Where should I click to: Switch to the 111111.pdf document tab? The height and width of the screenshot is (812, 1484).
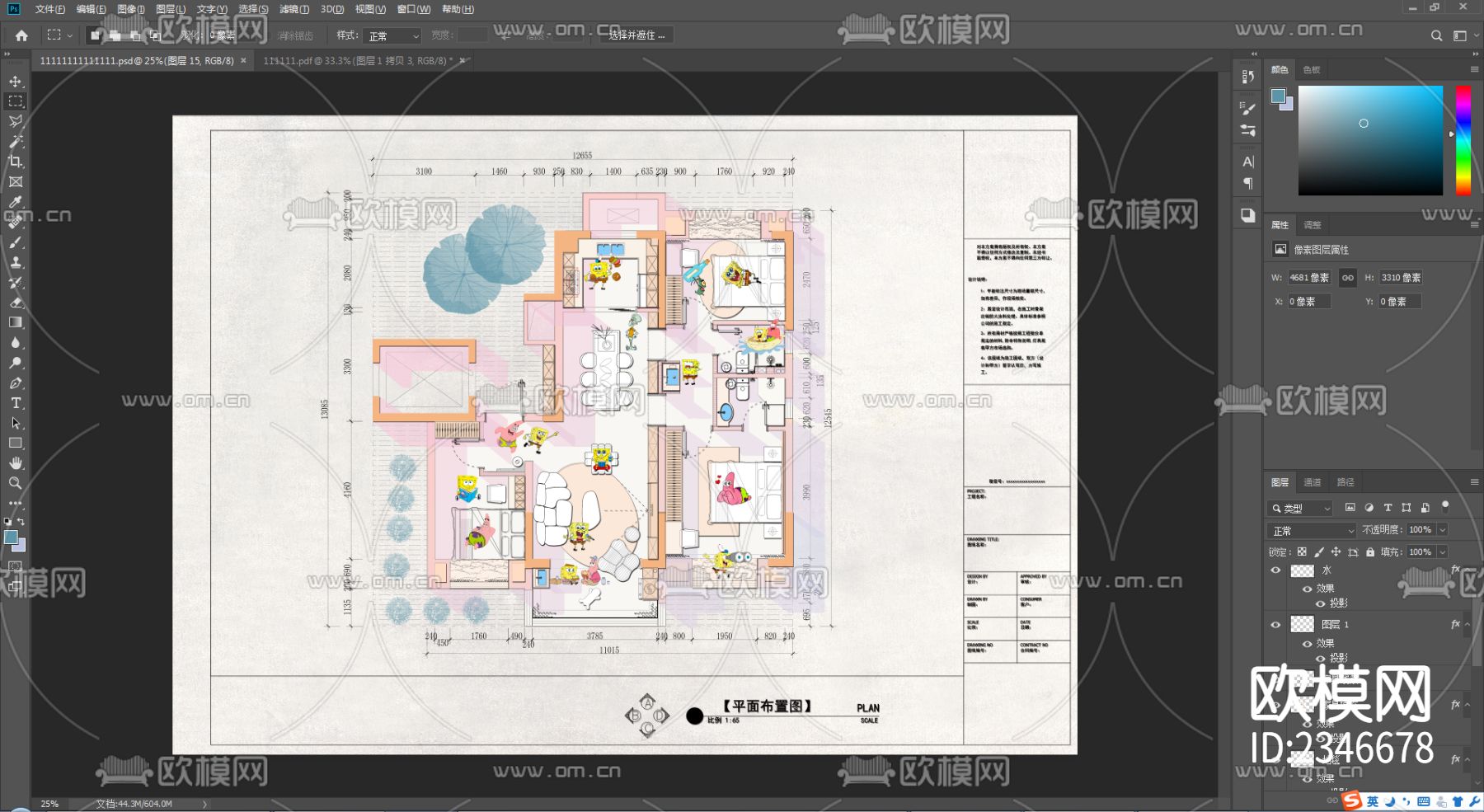coord(357,61)
